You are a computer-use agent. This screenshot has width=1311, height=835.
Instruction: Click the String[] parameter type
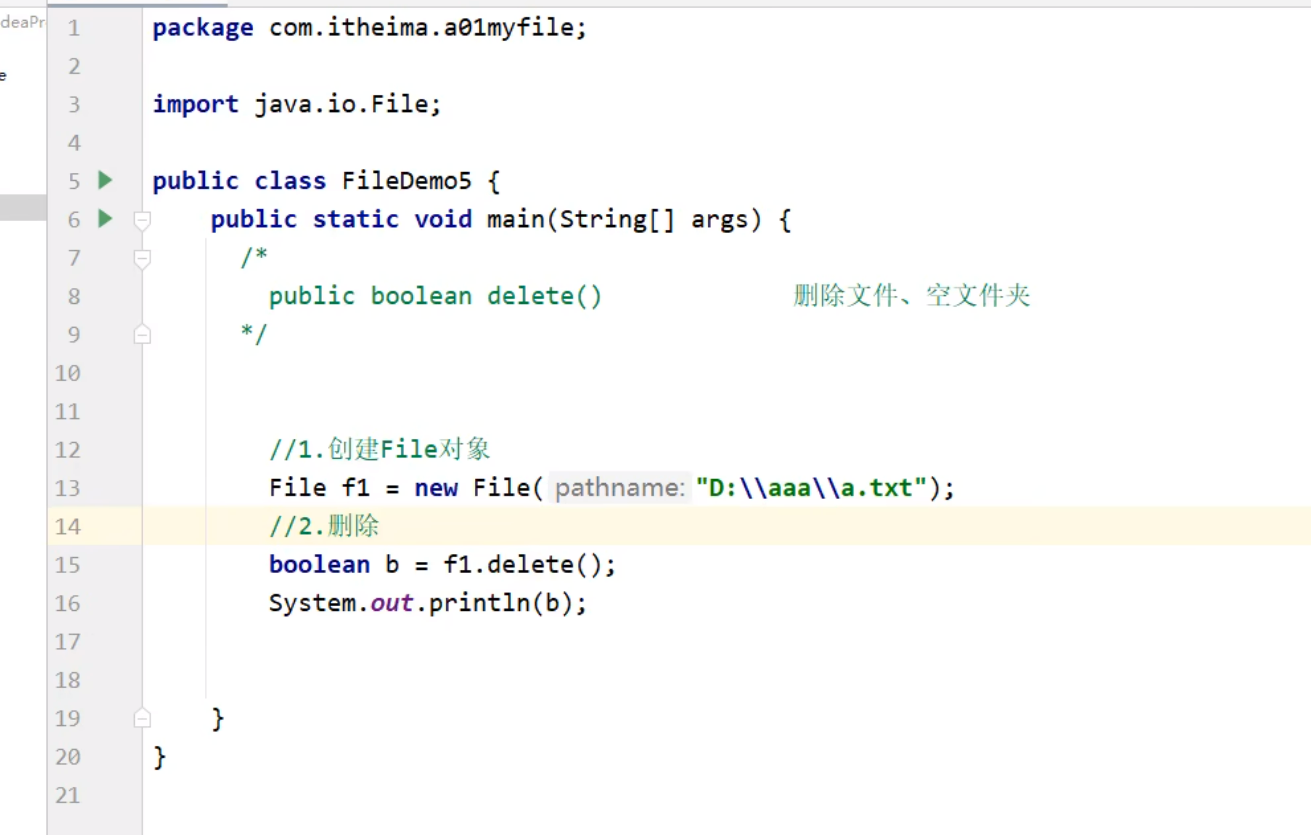(617, 219)
